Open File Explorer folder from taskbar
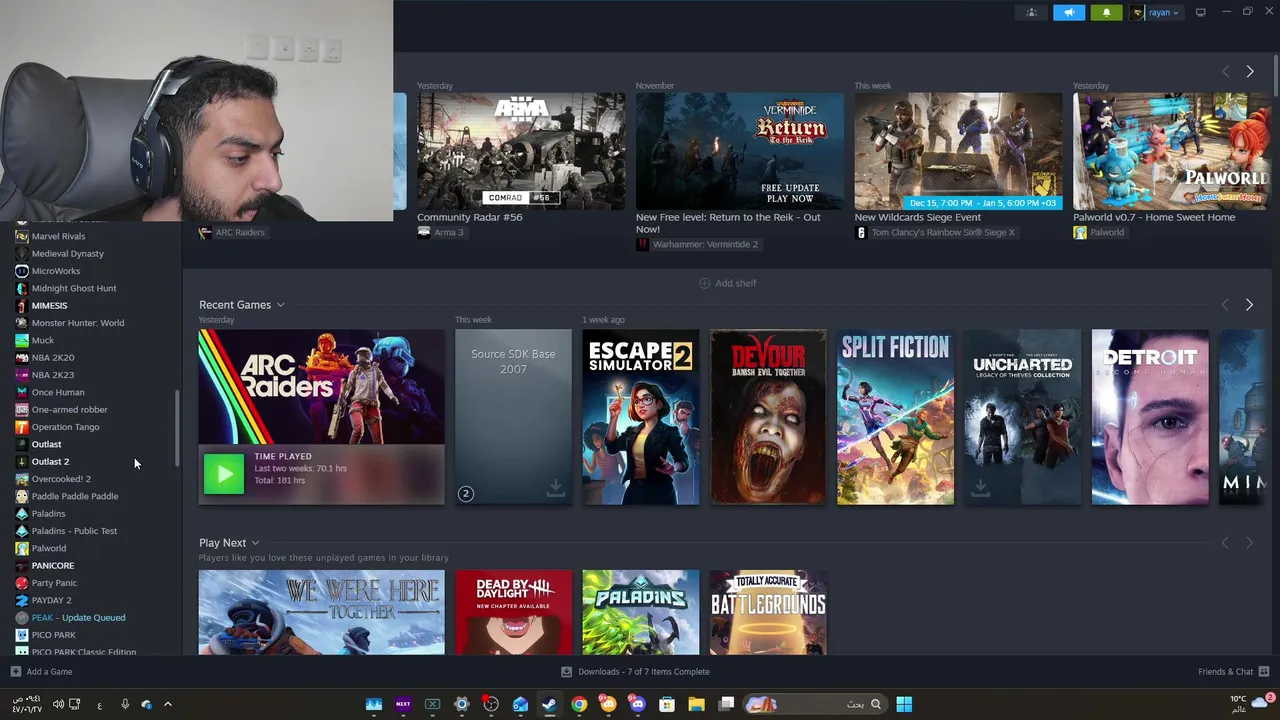The height and width of the screenshot is (720, 1280). (696, 704)
